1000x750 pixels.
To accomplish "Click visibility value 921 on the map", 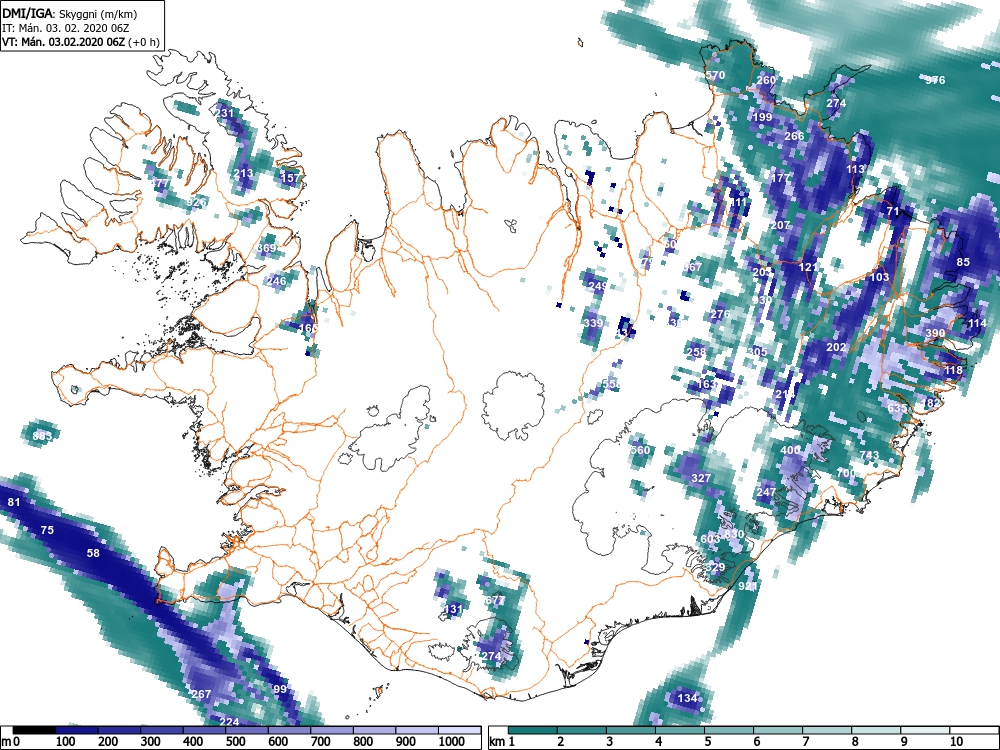I will (x=747, y=586).
